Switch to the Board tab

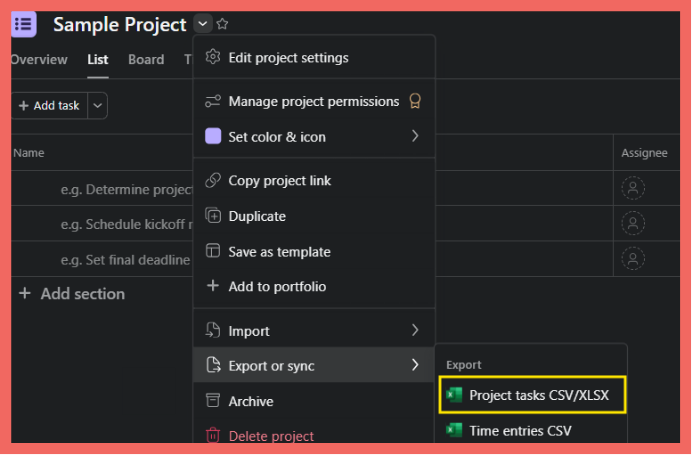pyautogui.click(x=146, y=60)
